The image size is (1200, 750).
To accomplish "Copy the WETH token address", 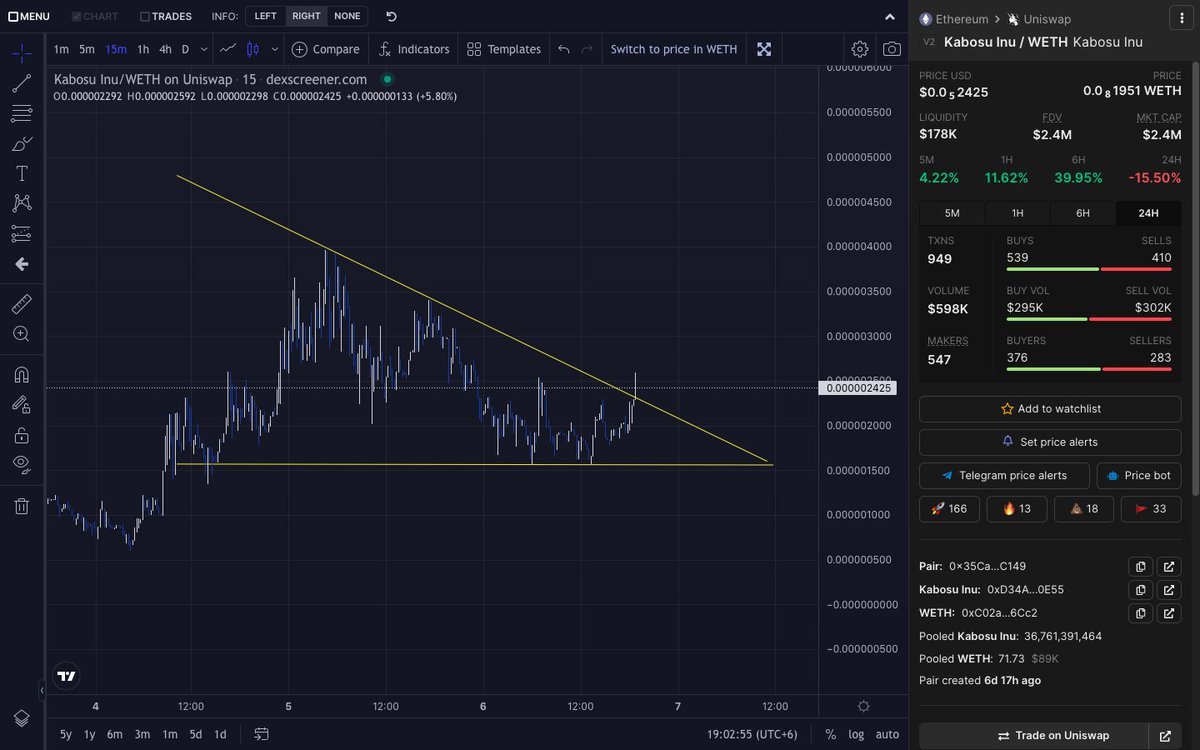I will click(x=1141, y=613).
